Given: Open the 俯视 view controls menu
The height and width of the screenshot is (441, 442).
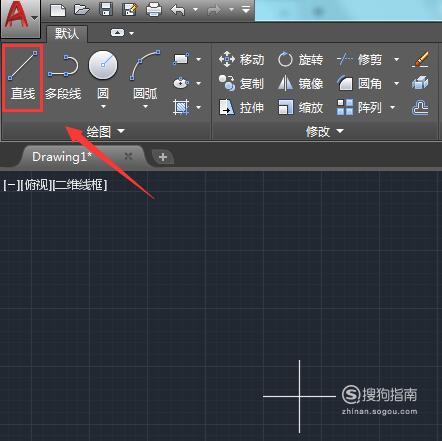Looking at the screenshot, I should coord(36,185).
